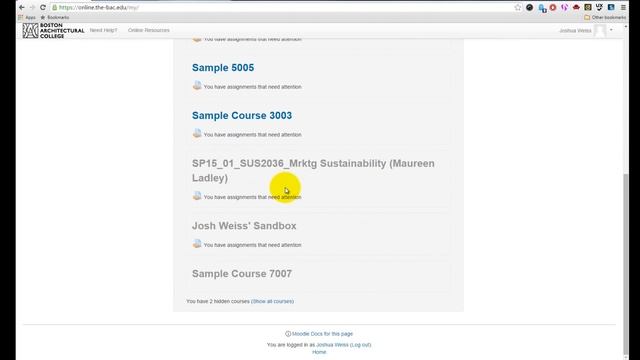Open the Sample Course 7007 course
The image size is (640, 360).
click(x=242, y=273)
